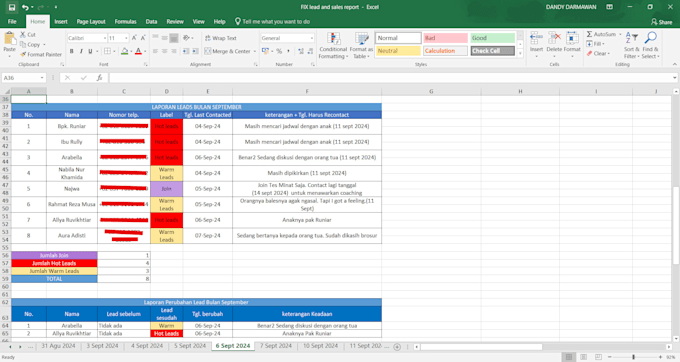Apply comma style number format
The image size is (680, 362).
(x=288, y=51)
